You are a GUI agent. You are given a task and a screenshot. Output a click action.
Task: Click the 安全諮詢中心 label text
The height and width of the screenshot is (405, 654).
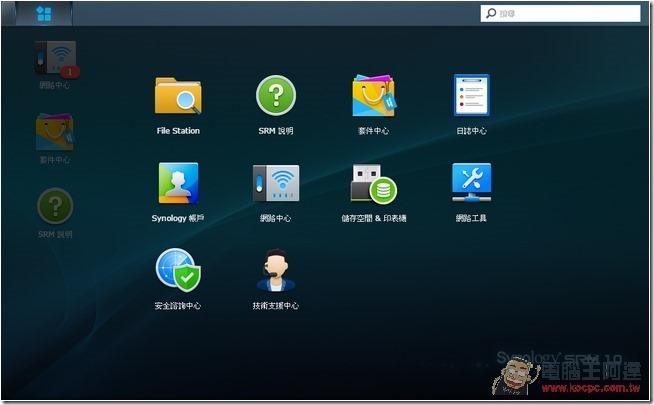click(x=178, y=306)
